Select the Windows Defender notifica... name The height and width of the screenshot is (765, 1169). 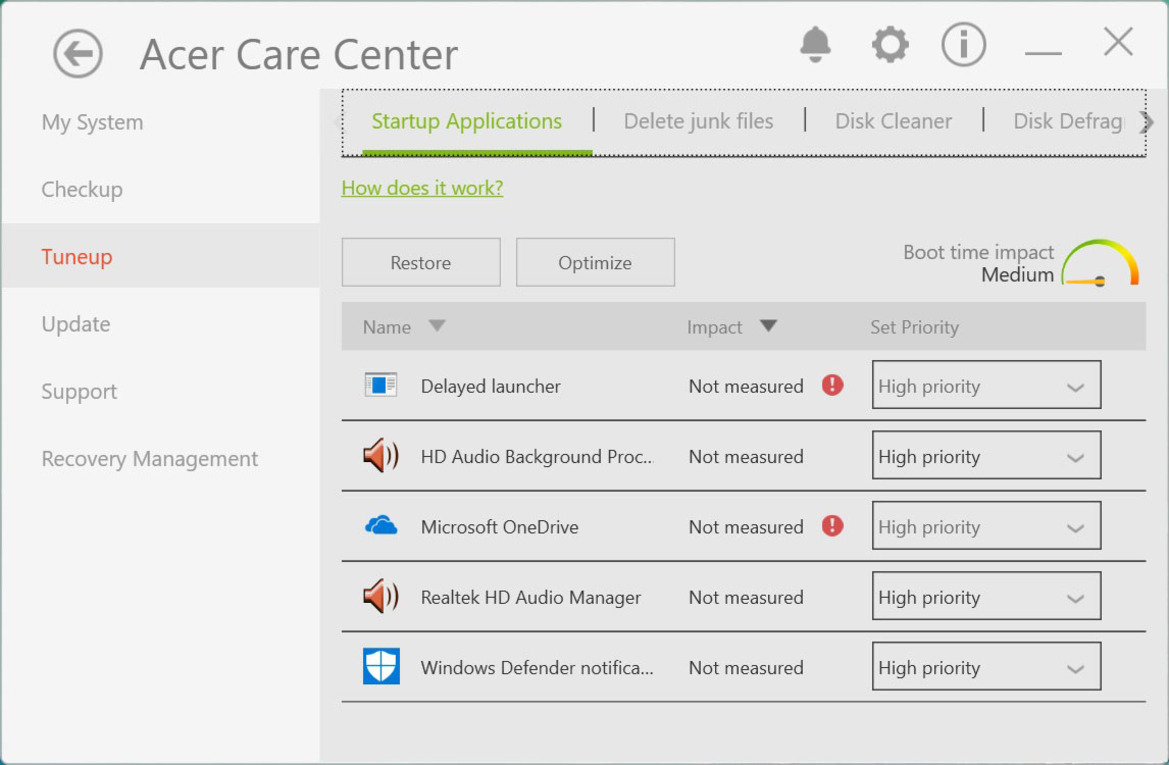(x=537, y=667)
